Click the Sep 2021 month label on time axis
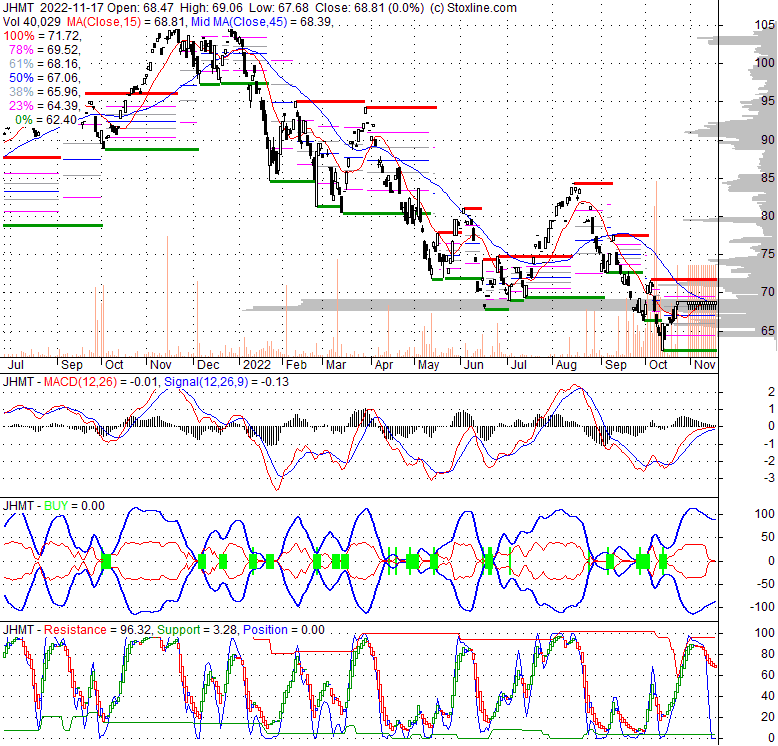 tap(71, 365)
